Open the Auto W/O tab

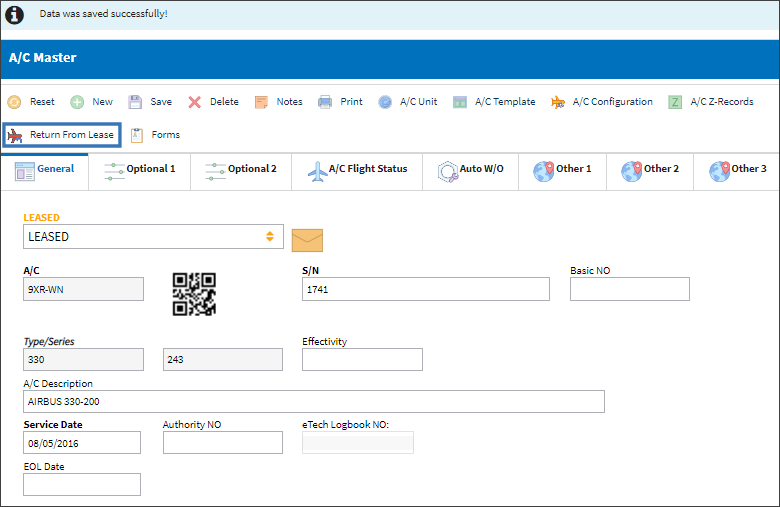click(471, 171)
